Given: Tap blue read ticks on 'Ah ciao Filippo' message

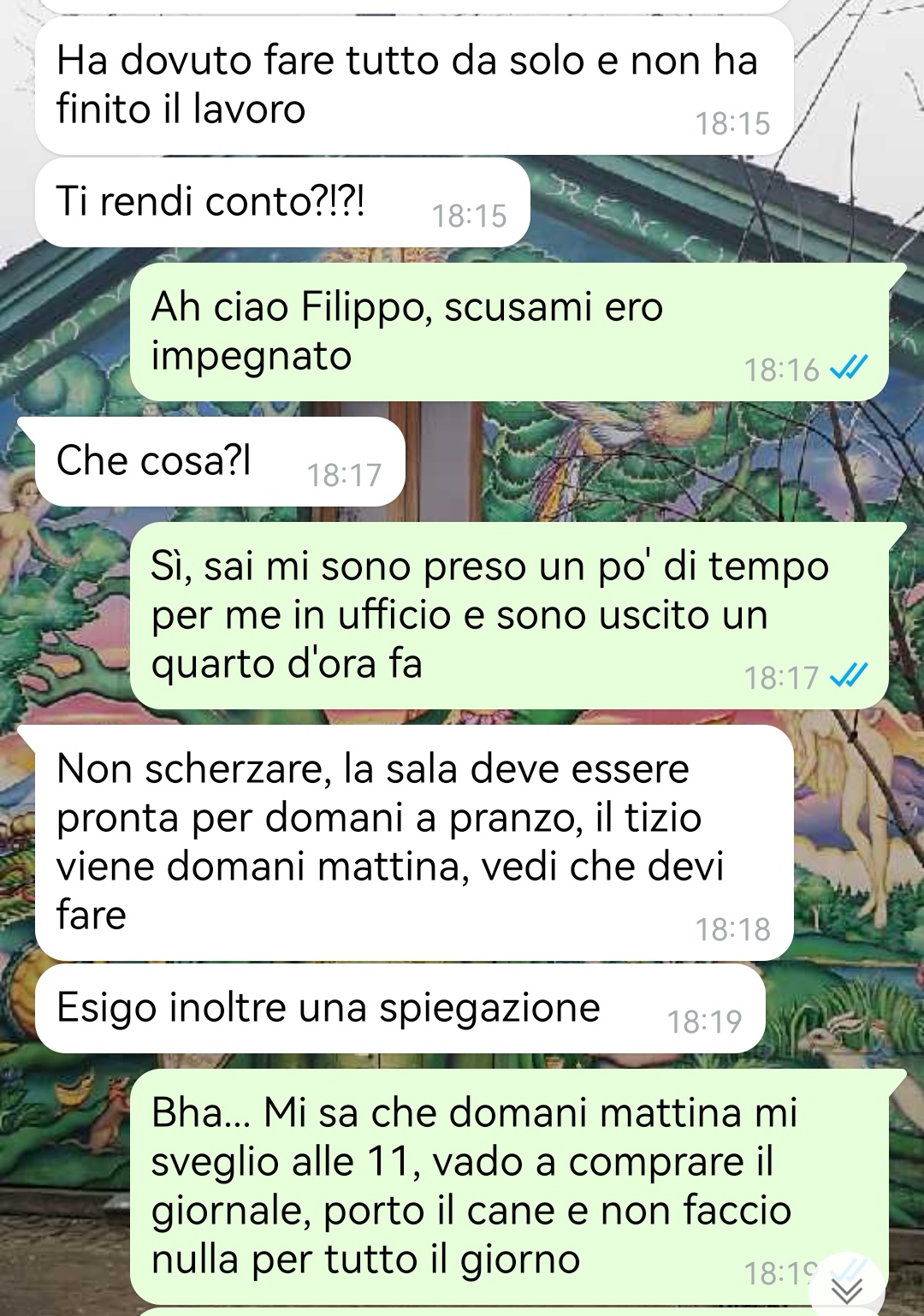Looking at the screenshot, I should point(850,369).
